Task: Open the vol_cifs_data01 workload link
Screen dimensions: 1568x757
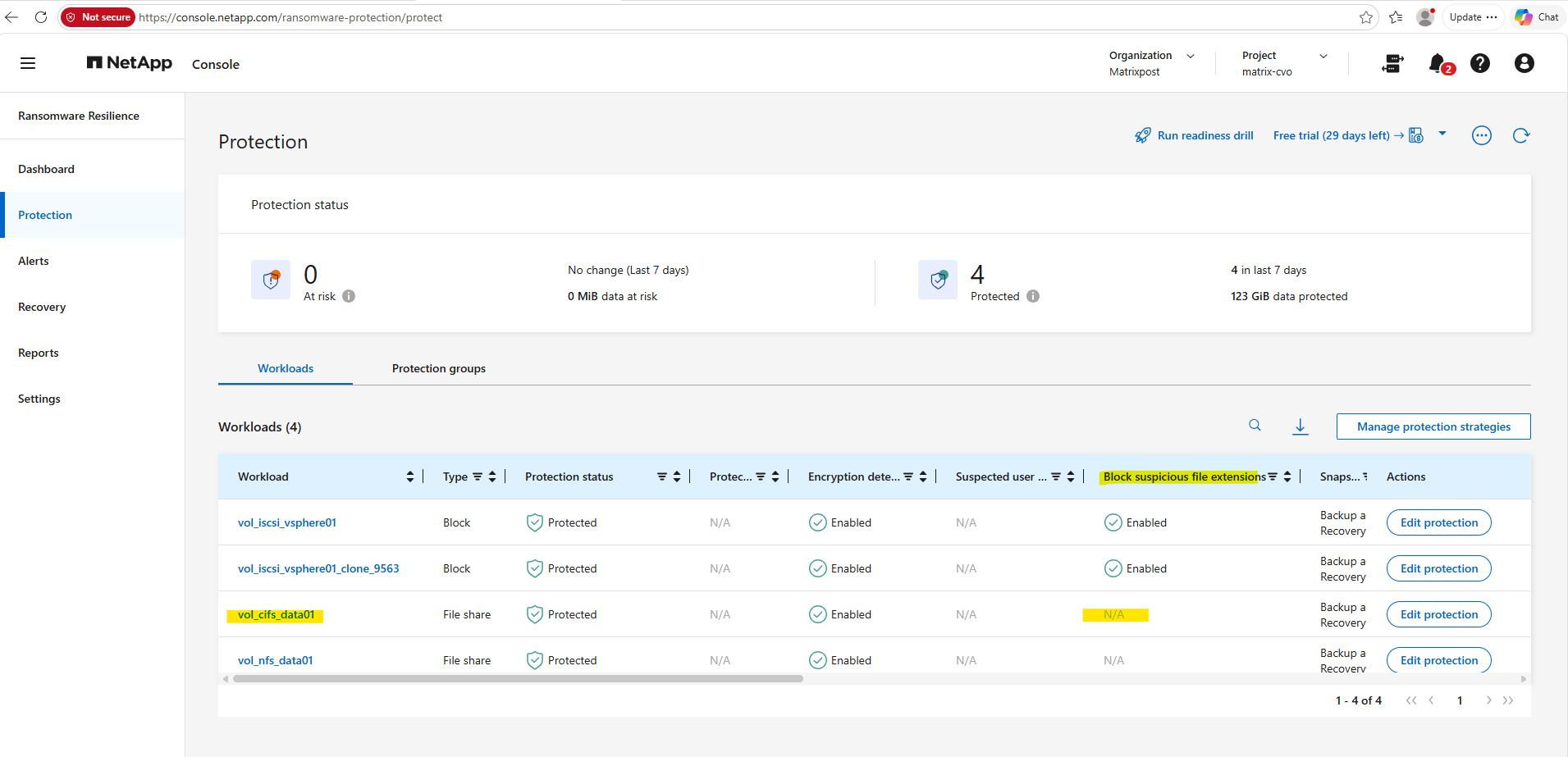Action: 276,614
